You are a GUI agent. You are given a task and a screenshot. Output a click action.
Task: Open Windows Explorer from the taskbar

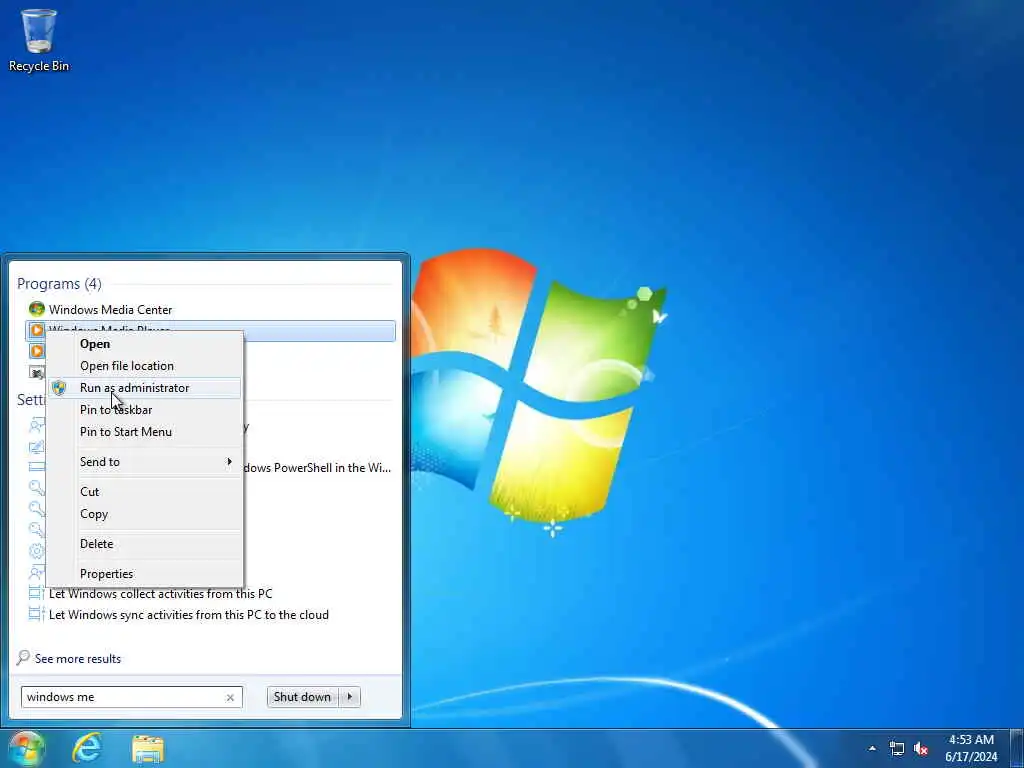(x=148, y=749)
